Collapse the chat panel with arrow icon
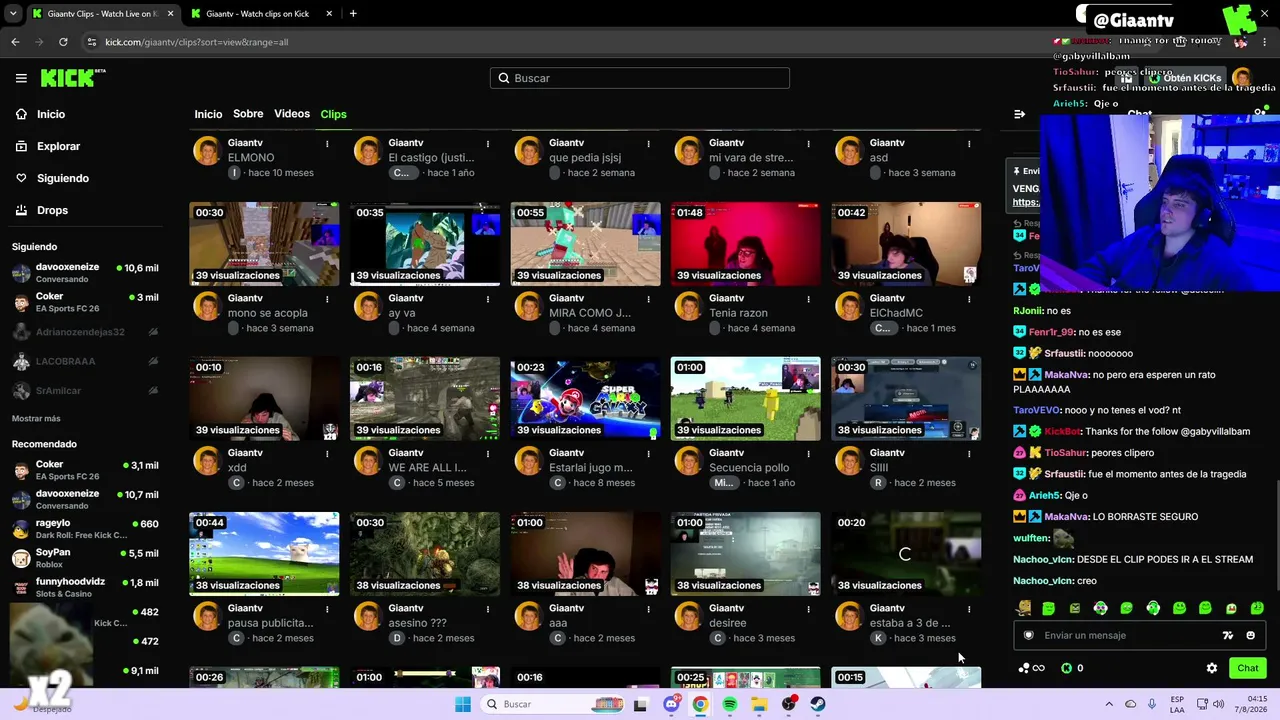This screenshot has width=1280, height=720. tap(1019, 114)
